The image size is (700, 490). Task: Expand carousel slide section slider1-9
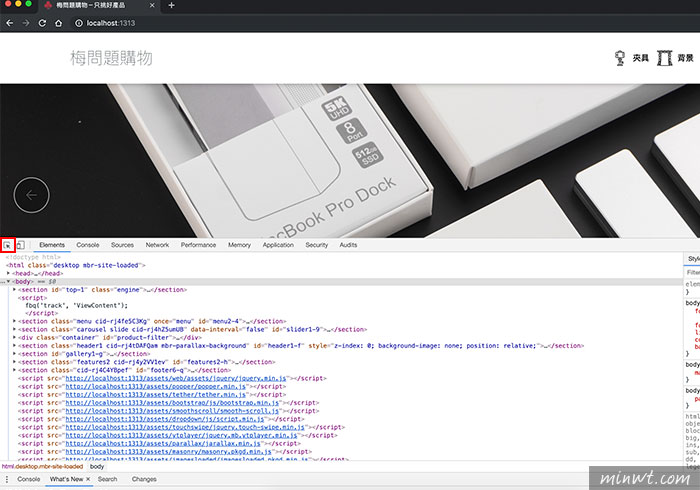[15, 329]
